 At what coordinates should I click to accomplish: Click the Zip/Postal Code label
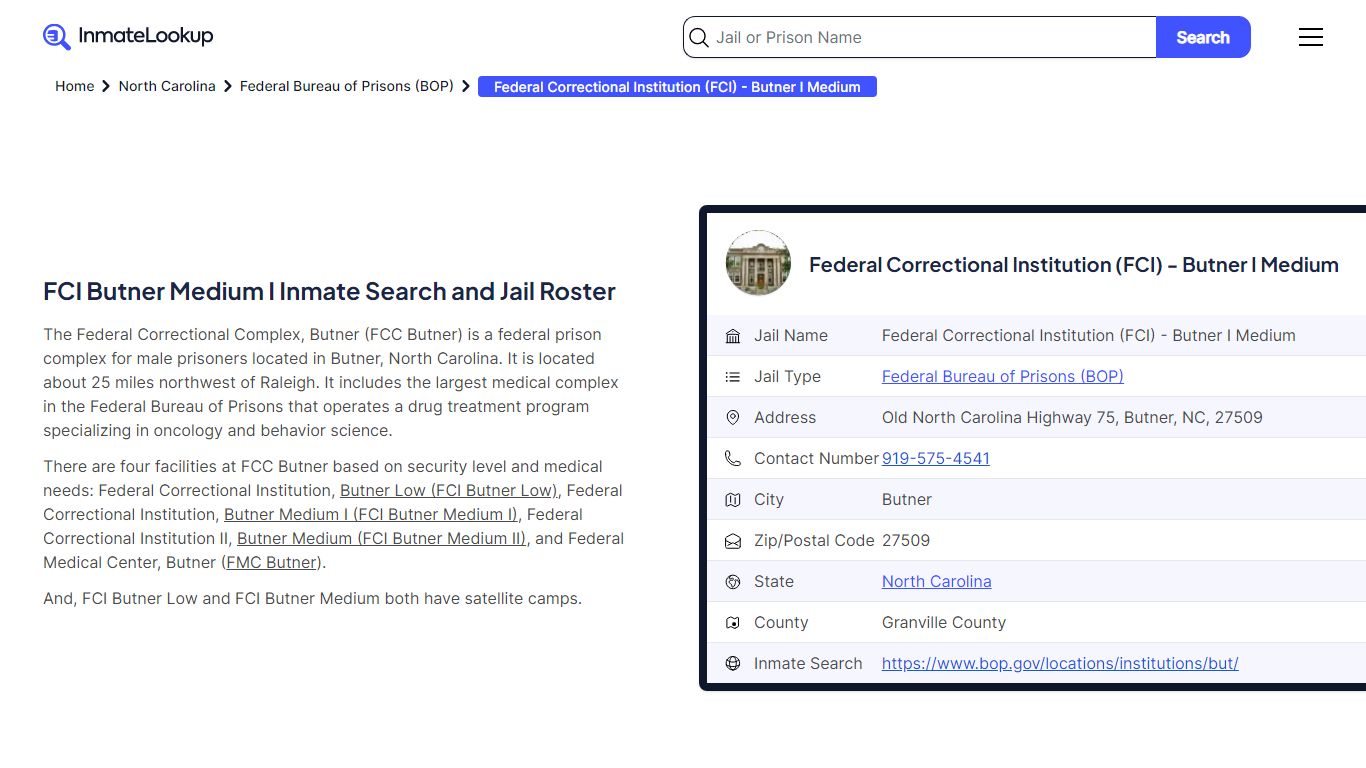click(x=814, y=540)
